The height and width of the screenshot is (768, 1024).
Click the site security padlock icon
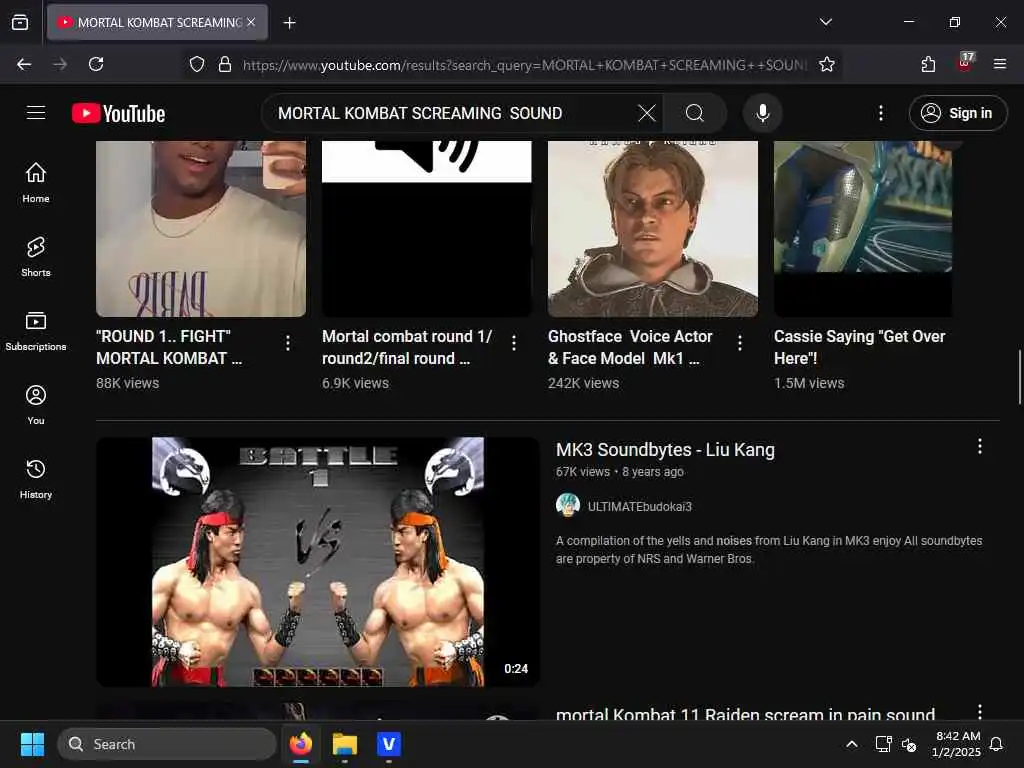click(x=225, y=64)
